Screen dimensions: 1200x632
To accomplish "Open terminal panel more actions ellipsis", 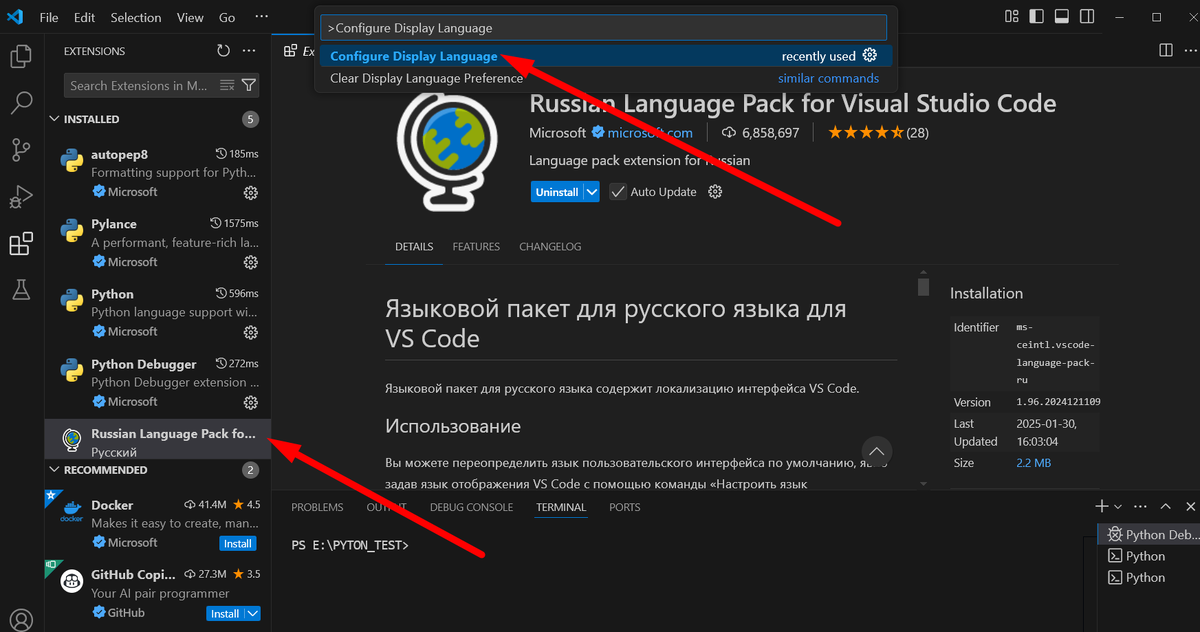I will point(1140,507).
